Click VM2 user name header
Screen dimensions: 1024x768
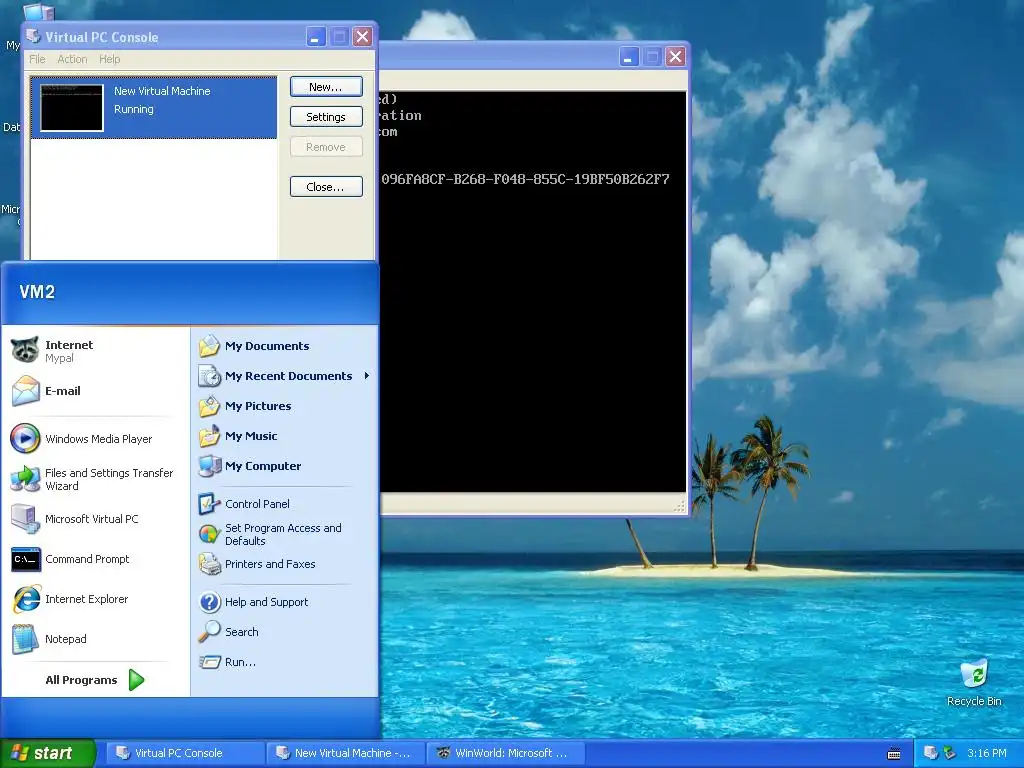pos(37,291)
